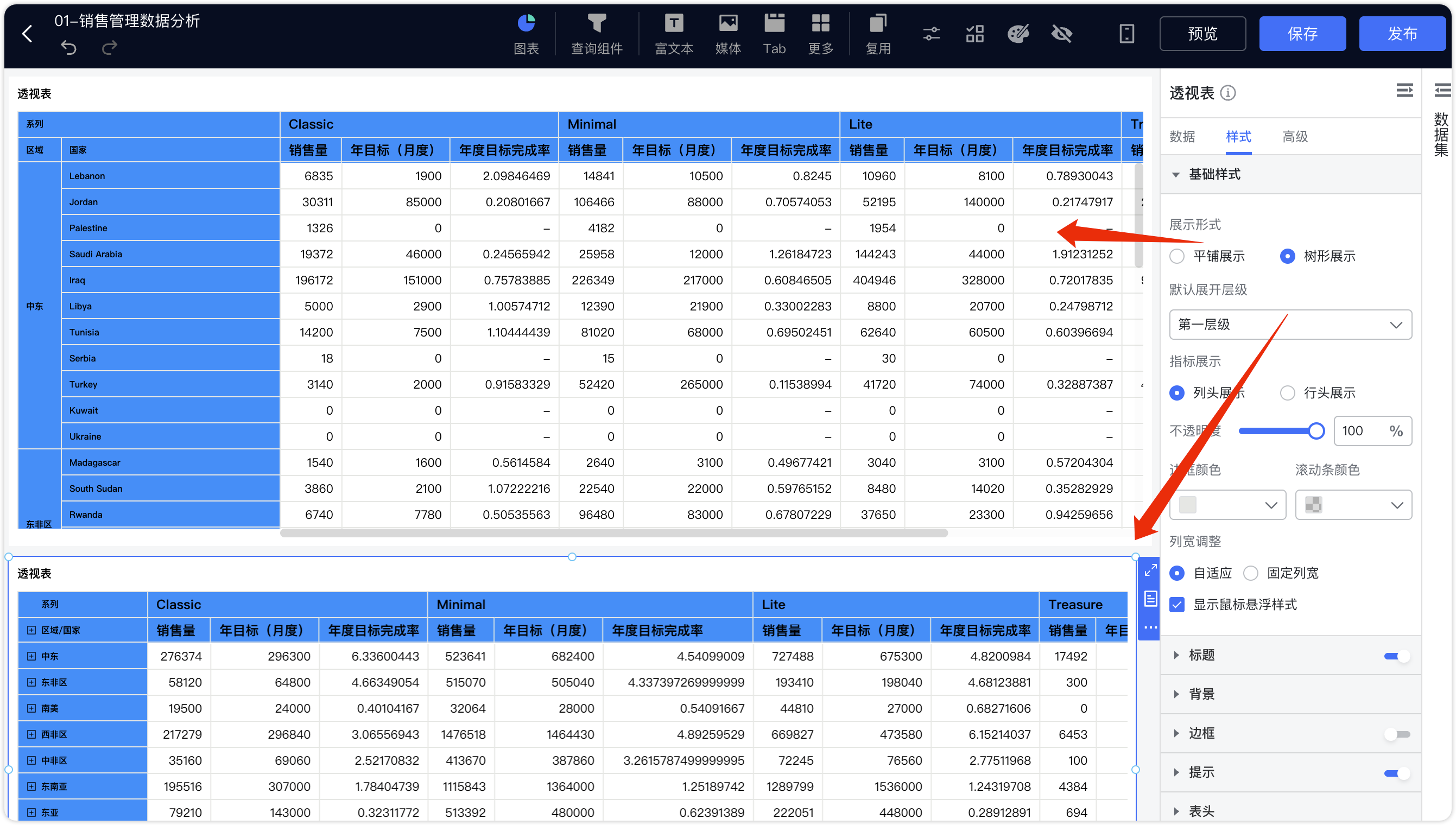1456x825 pixels.
Task: Switch to the 数据 tab
Action: tap(1182, 137)
